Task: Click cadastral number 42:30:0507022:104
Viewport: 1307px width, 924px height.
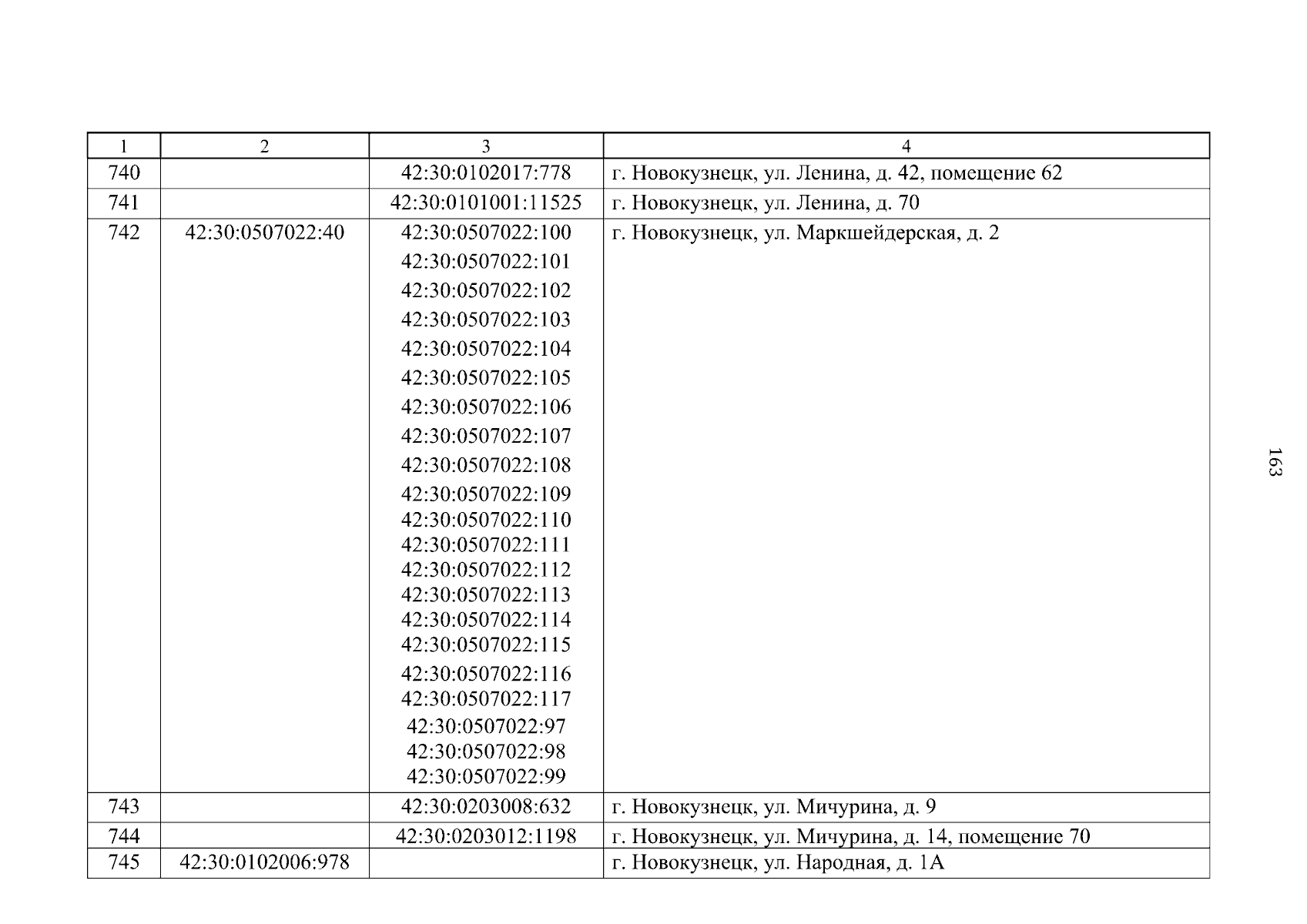Action: pos(486,349)
